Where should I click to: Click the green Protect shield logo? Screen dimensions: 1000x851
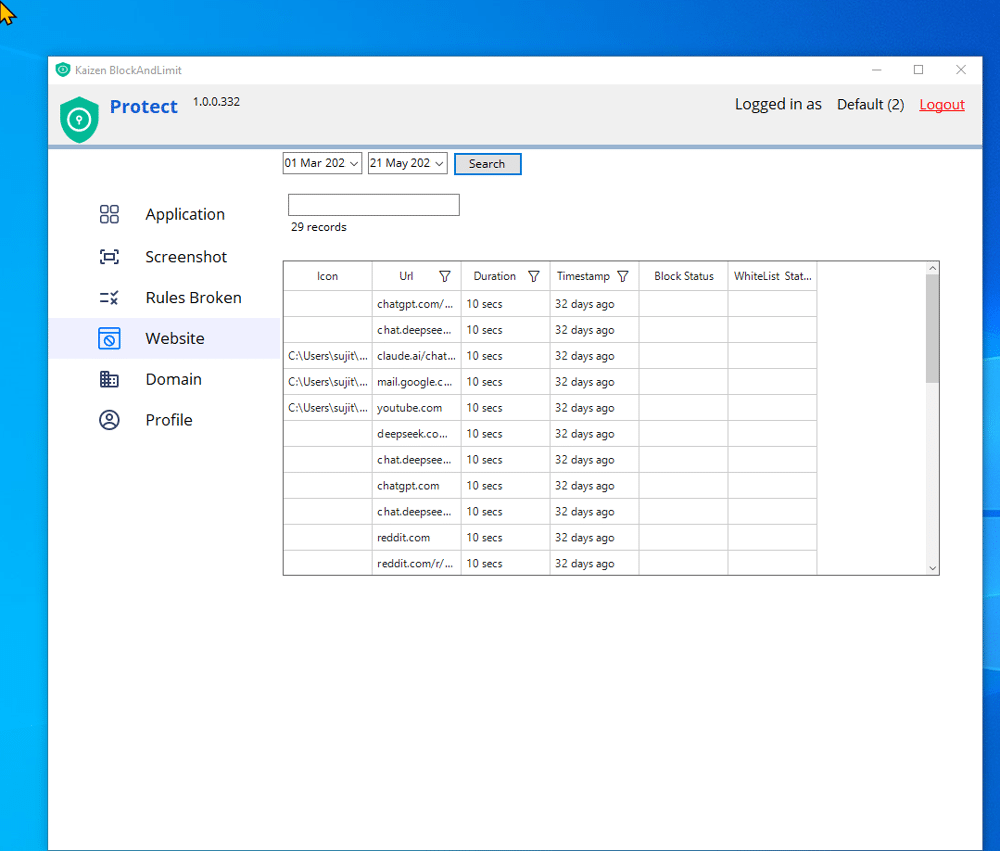79,119
